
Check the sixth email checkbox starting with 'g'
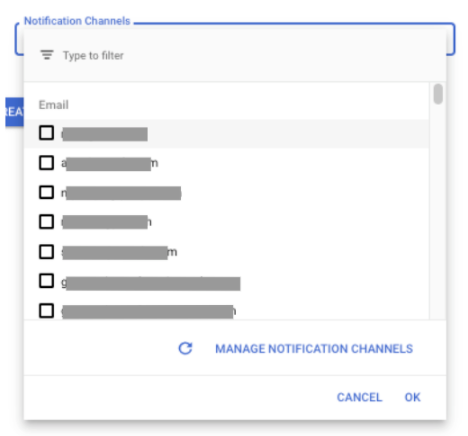click(x=46, y=281)
